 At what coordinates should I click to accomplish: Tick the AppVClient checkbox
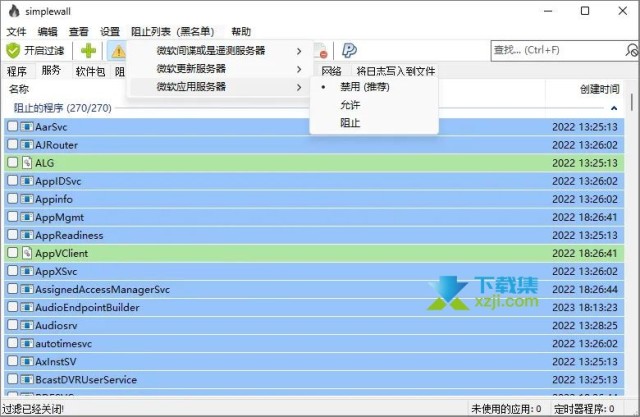click(x=13, y=253)
